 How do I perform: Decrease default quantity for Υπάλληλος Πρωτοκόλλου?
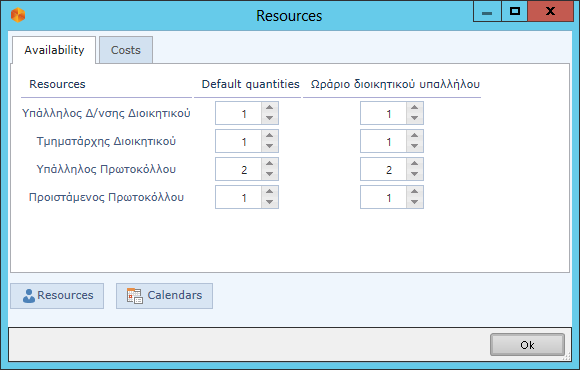[x=270, y=174]
